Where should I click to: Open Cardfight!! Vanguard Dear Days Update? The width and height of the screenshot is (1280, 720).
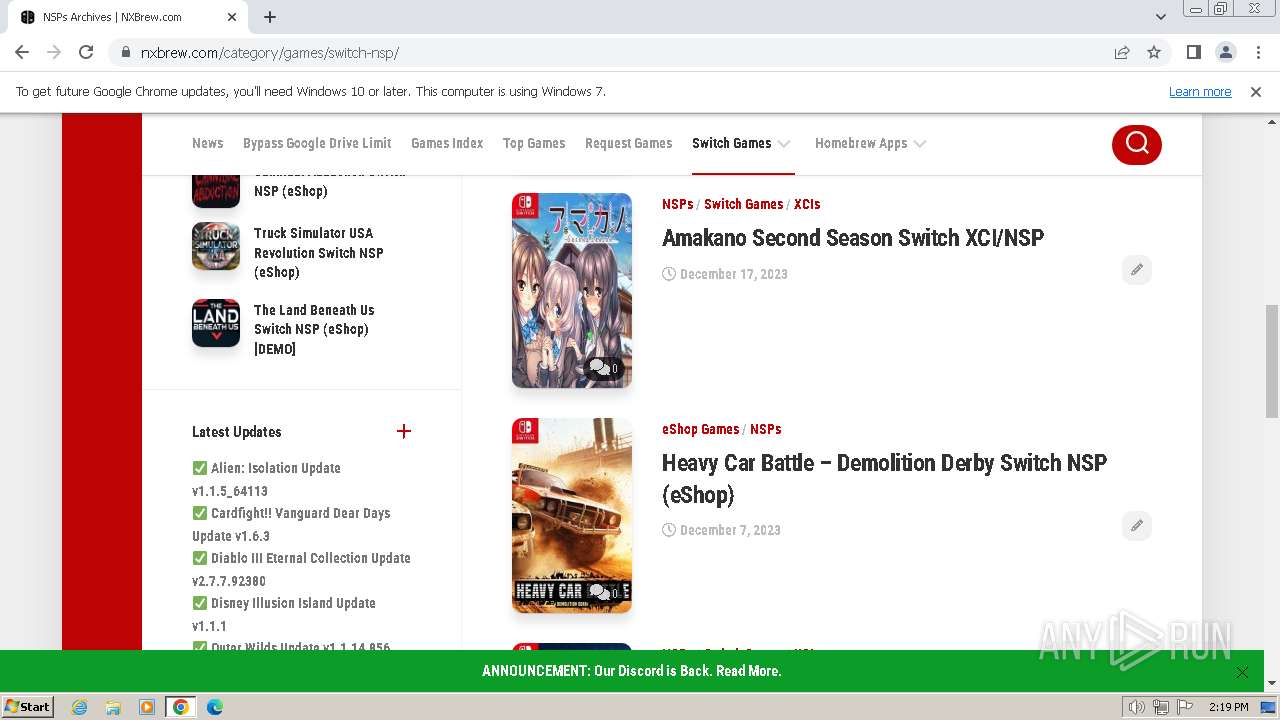pyautogui.click(x=291, y=524)
